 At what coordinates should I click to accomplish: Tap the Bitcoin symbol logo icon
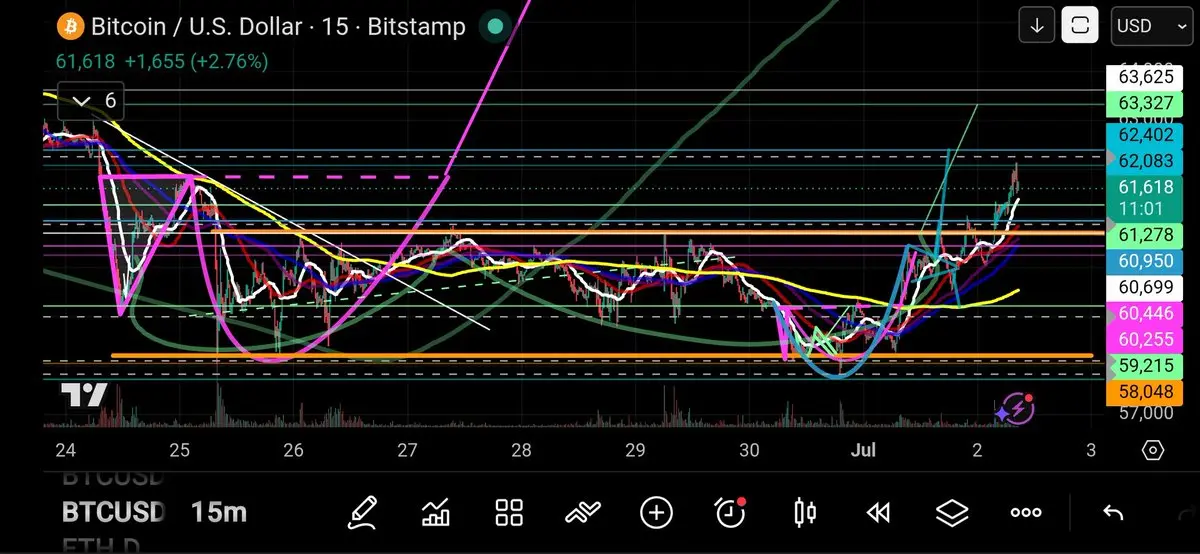point(69,27)
